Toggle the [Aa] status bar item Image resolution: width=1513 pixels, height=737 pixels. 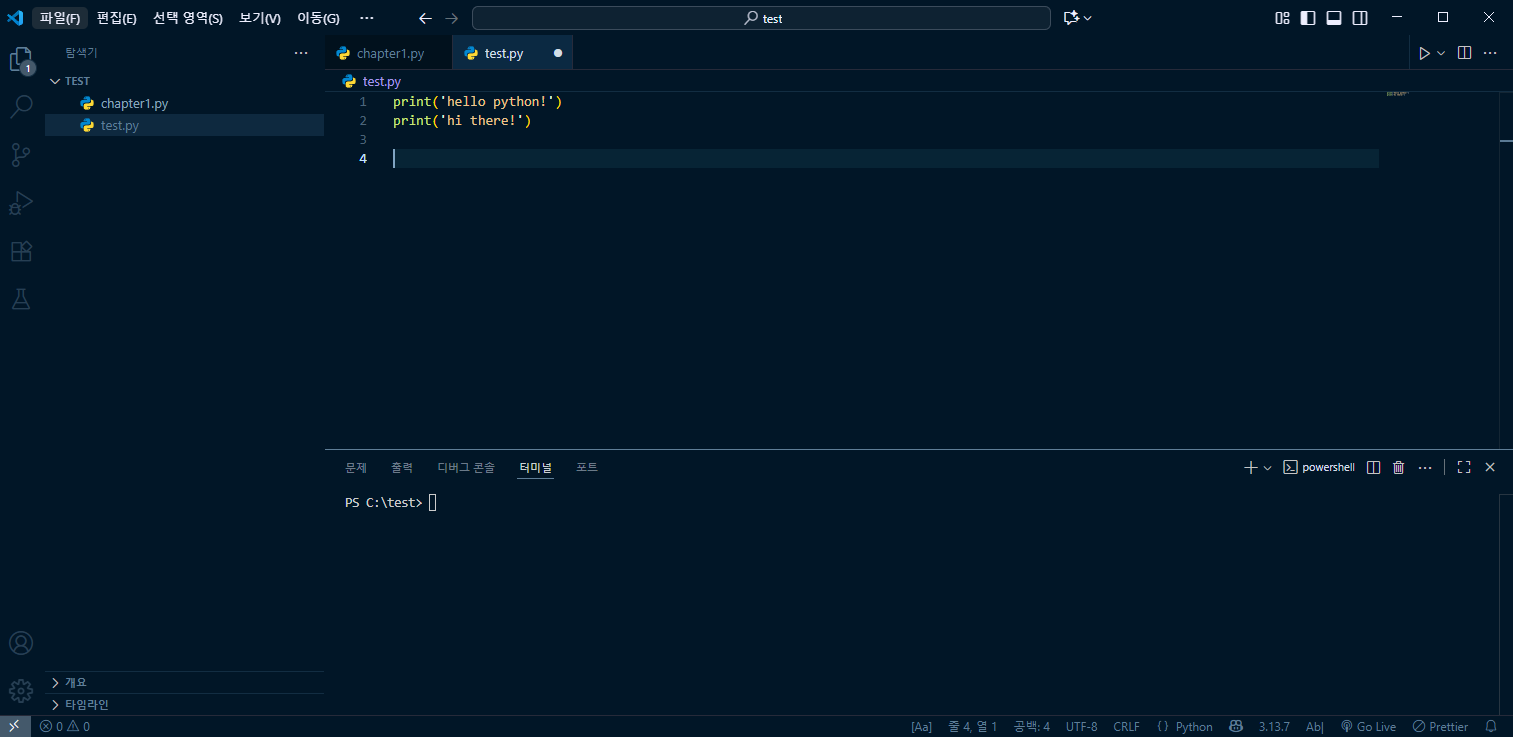tap(921, 727)
